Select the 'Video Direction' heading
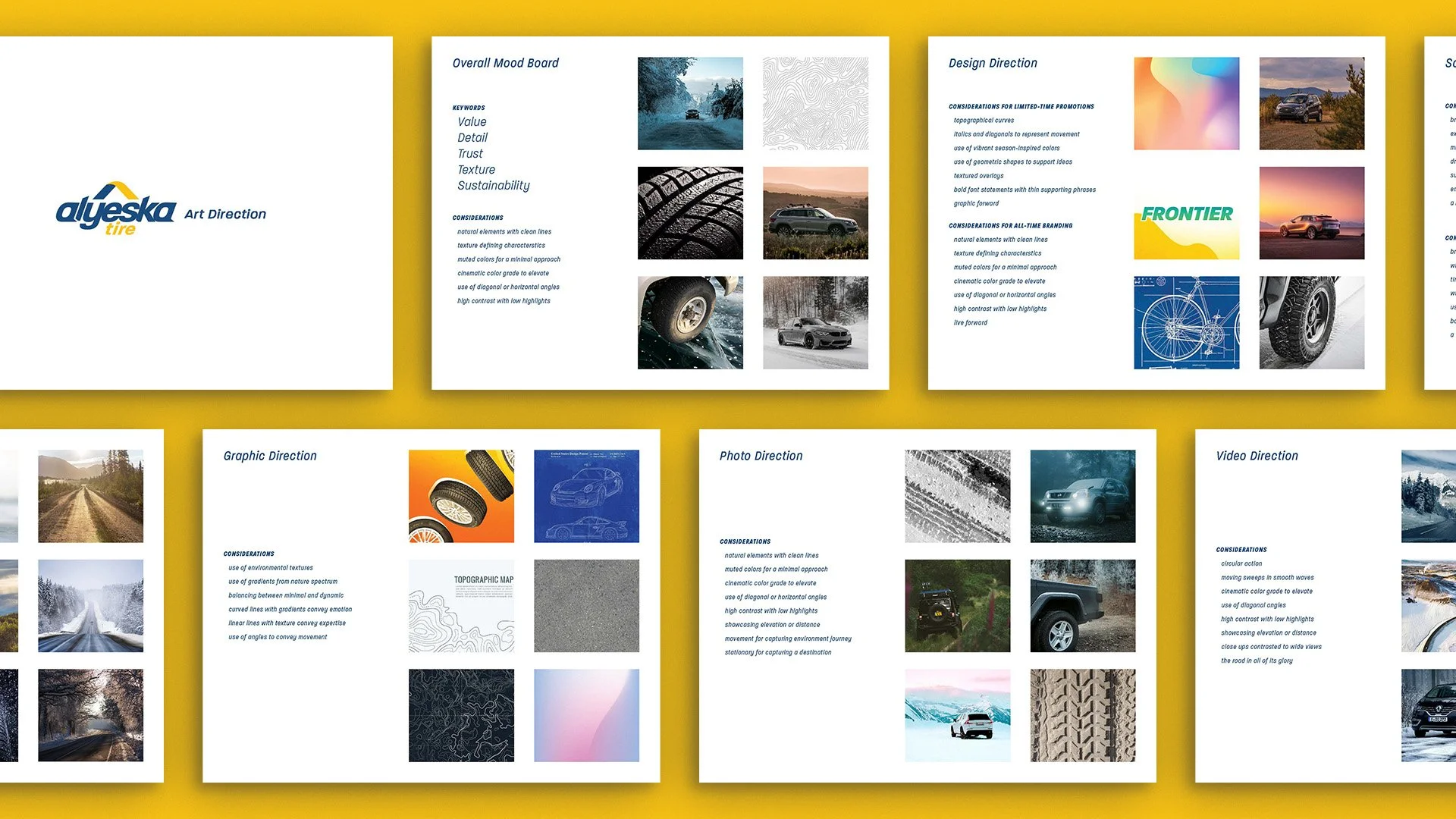This screenshot has width=1456, height=819. click(x=1257, y=456)
